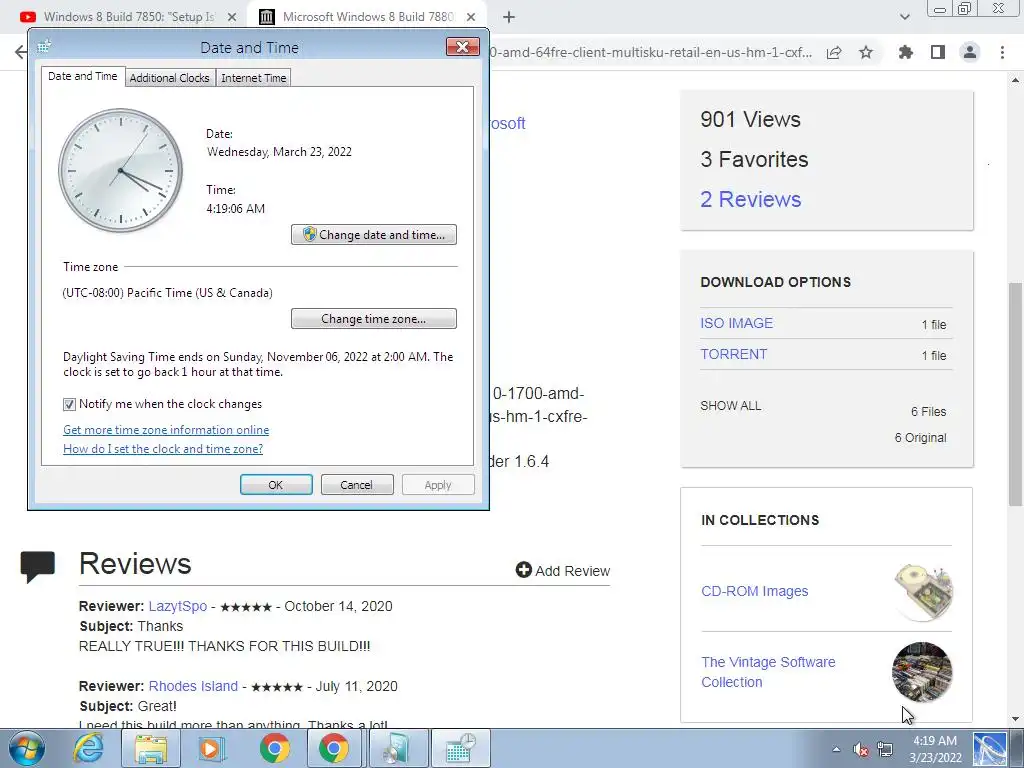Bookmark this page with the star icon

tap(866, 52)
